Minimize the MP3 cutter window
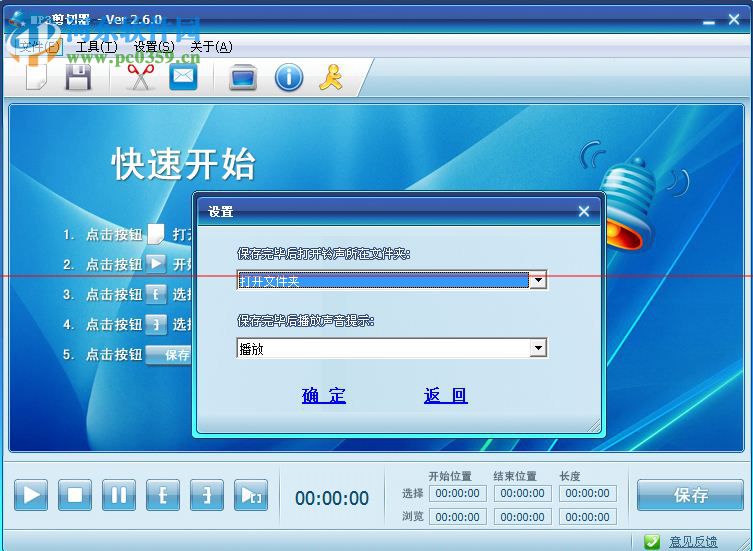Image resolution: width=753 pixels, height=551 pixels. tap(709, 22)
